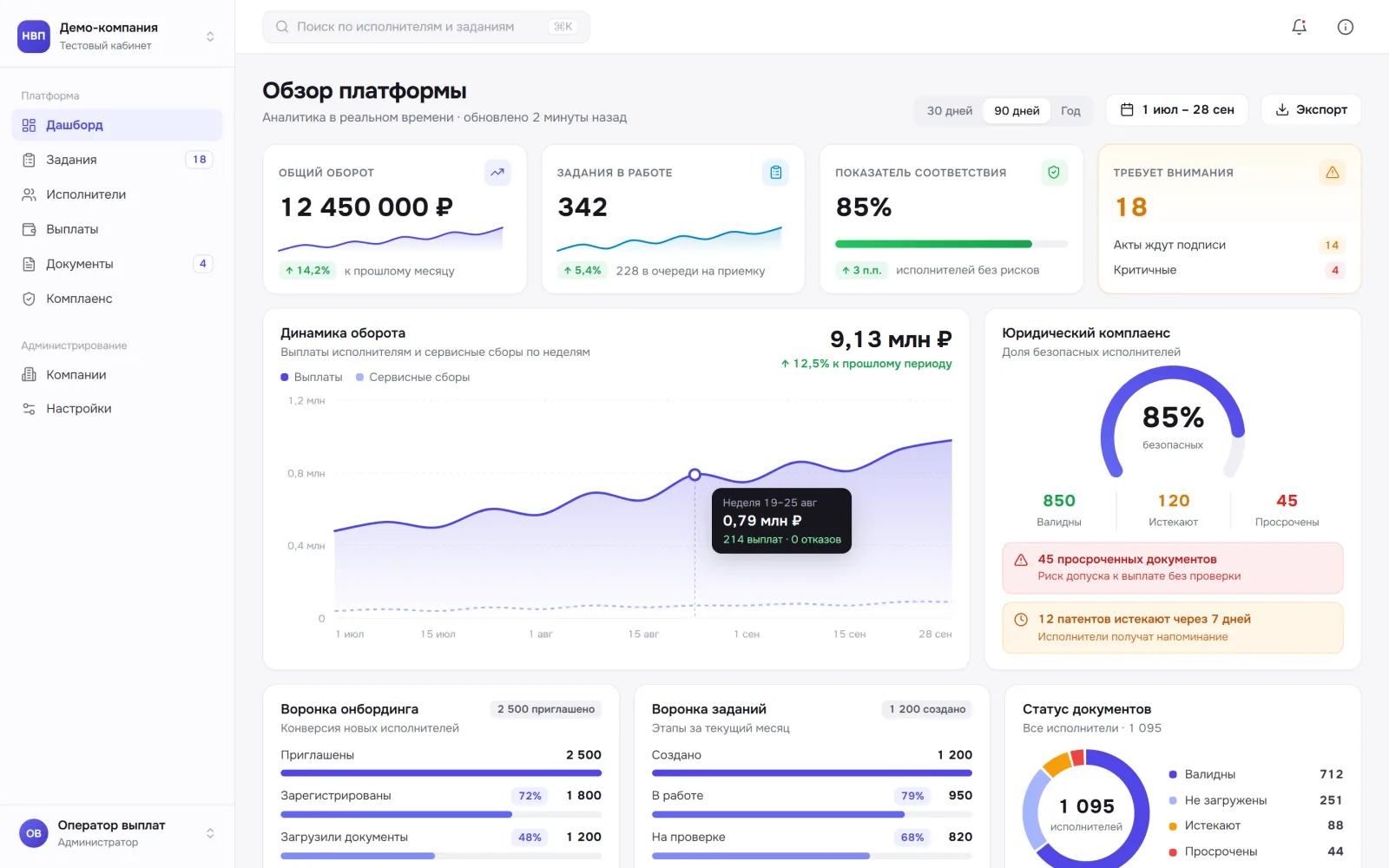
Task: Focus the Поиск по исполнителям и заданиям field
Action: coord(426,27)
